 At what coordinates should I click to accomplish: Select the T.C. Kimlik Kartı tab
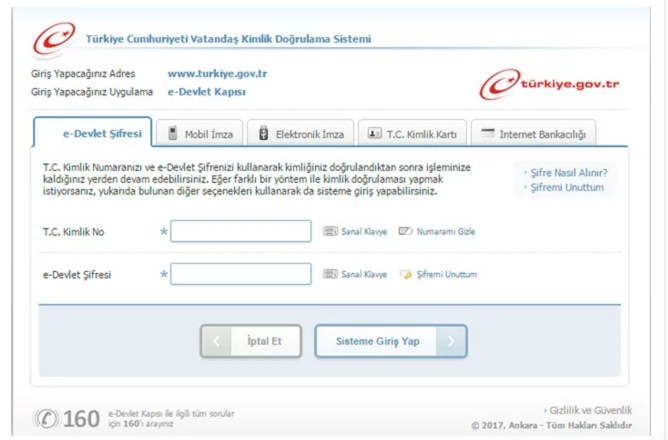tap(412, 133)
